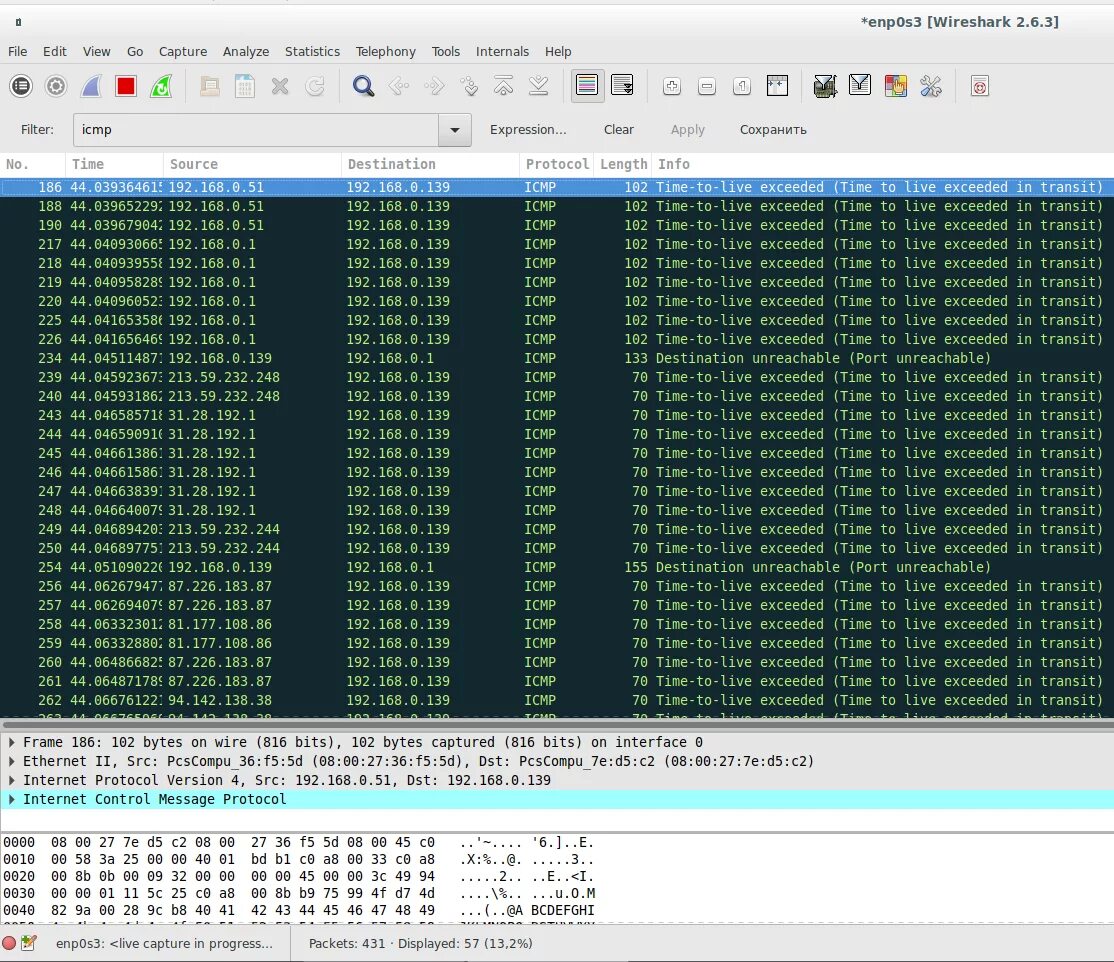Open coloring rules icon
The image size is (1114, 962).
coord(895,87)
